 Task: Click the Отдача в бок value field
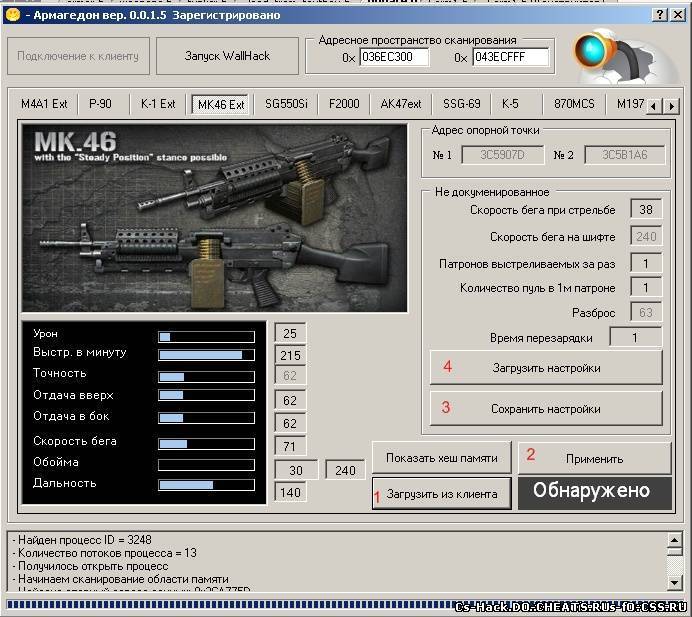[x=290, y=423]
